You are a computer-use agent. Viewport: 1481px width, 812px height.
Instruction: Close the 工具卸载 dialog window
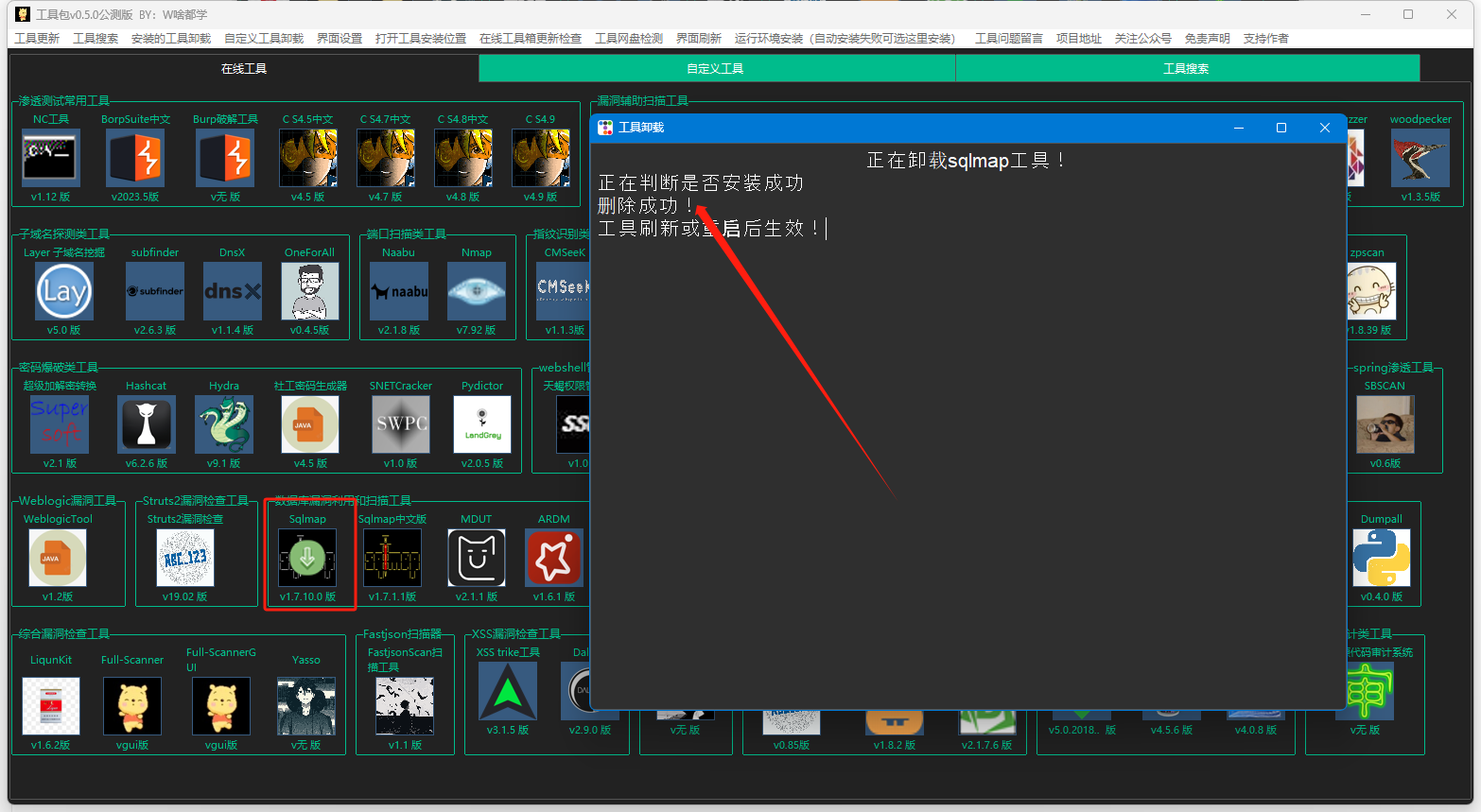click(1325, 128)
